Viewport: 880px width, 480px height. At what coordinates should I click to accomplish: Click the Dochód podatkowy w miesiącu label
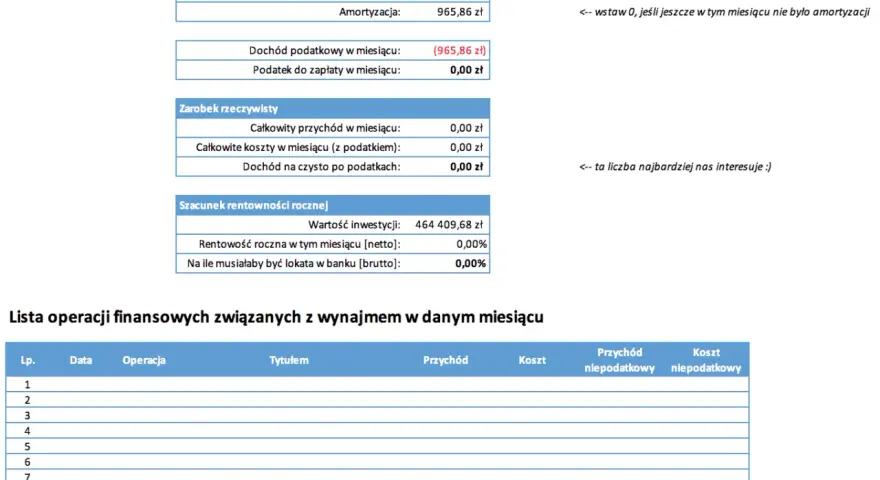(x=324, y=51)
